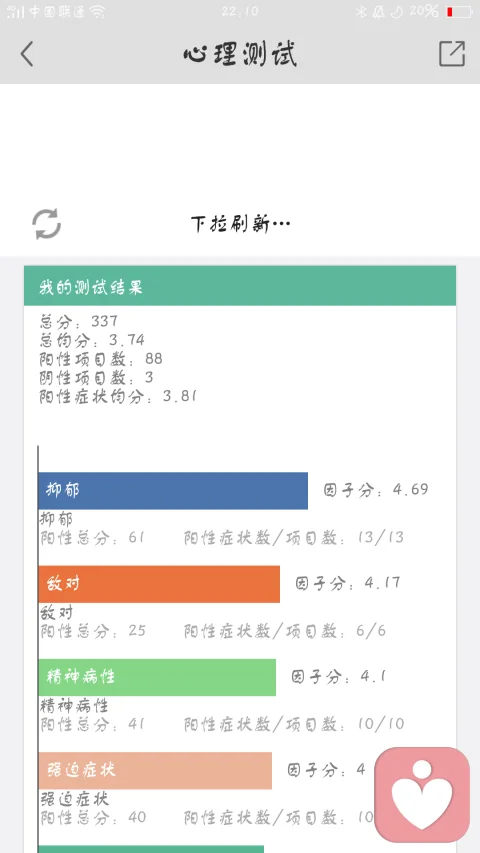
Task: Tap the circular refresh arrows icon
Action: [46, 224]
